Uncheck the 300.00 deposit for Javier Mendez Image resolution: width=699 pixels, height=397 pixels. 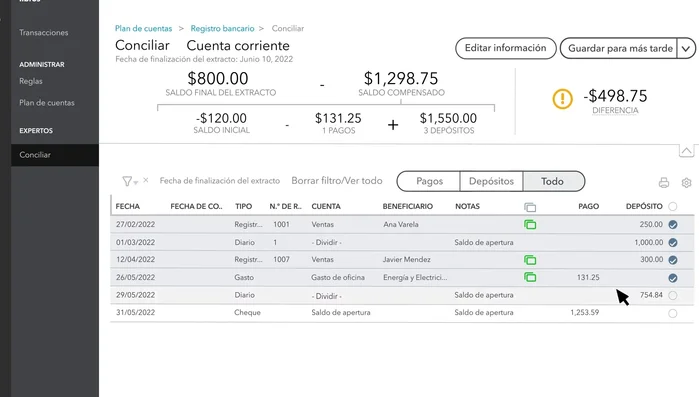click(673, 260)
